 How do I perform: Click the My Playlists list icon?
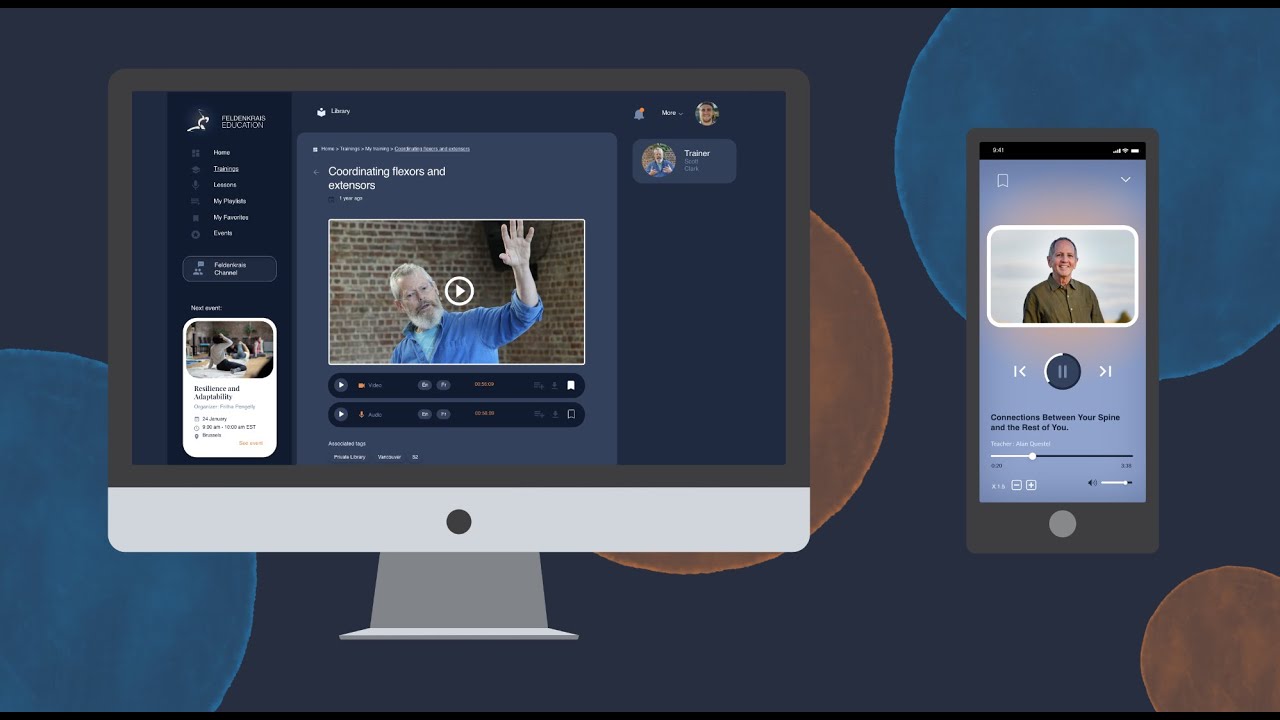(x=195, y=201)
